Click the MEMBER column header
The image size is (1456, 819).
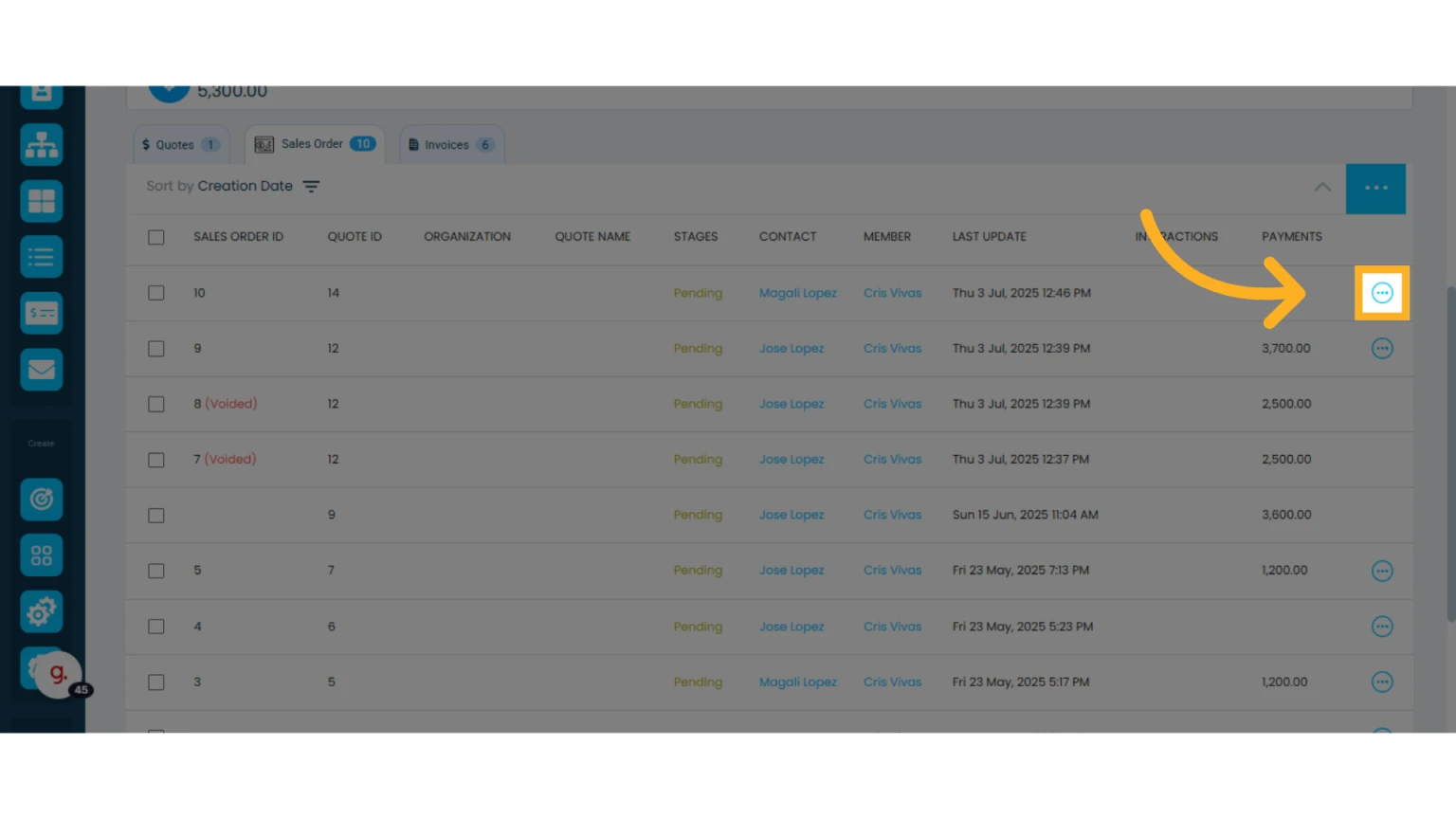[887, 237]
